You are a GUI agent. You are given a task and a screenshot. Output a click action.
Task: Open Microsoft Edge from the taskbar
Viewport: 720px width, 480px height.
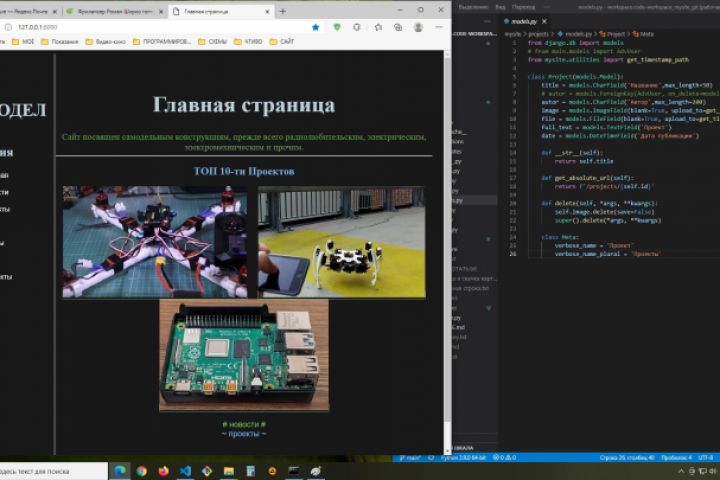click(120, 471)
